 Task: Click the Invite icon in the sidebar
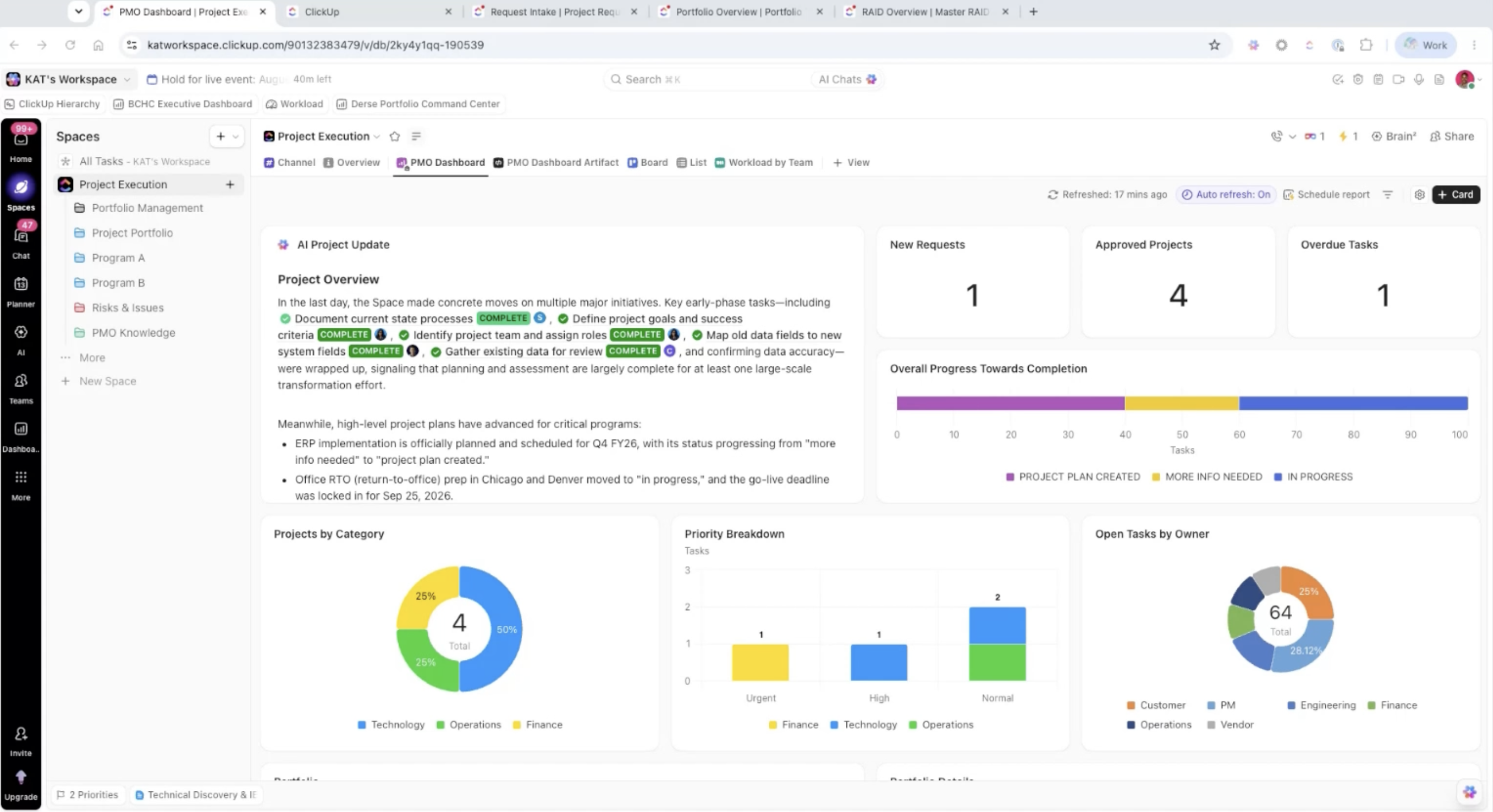tap(21, 741)
